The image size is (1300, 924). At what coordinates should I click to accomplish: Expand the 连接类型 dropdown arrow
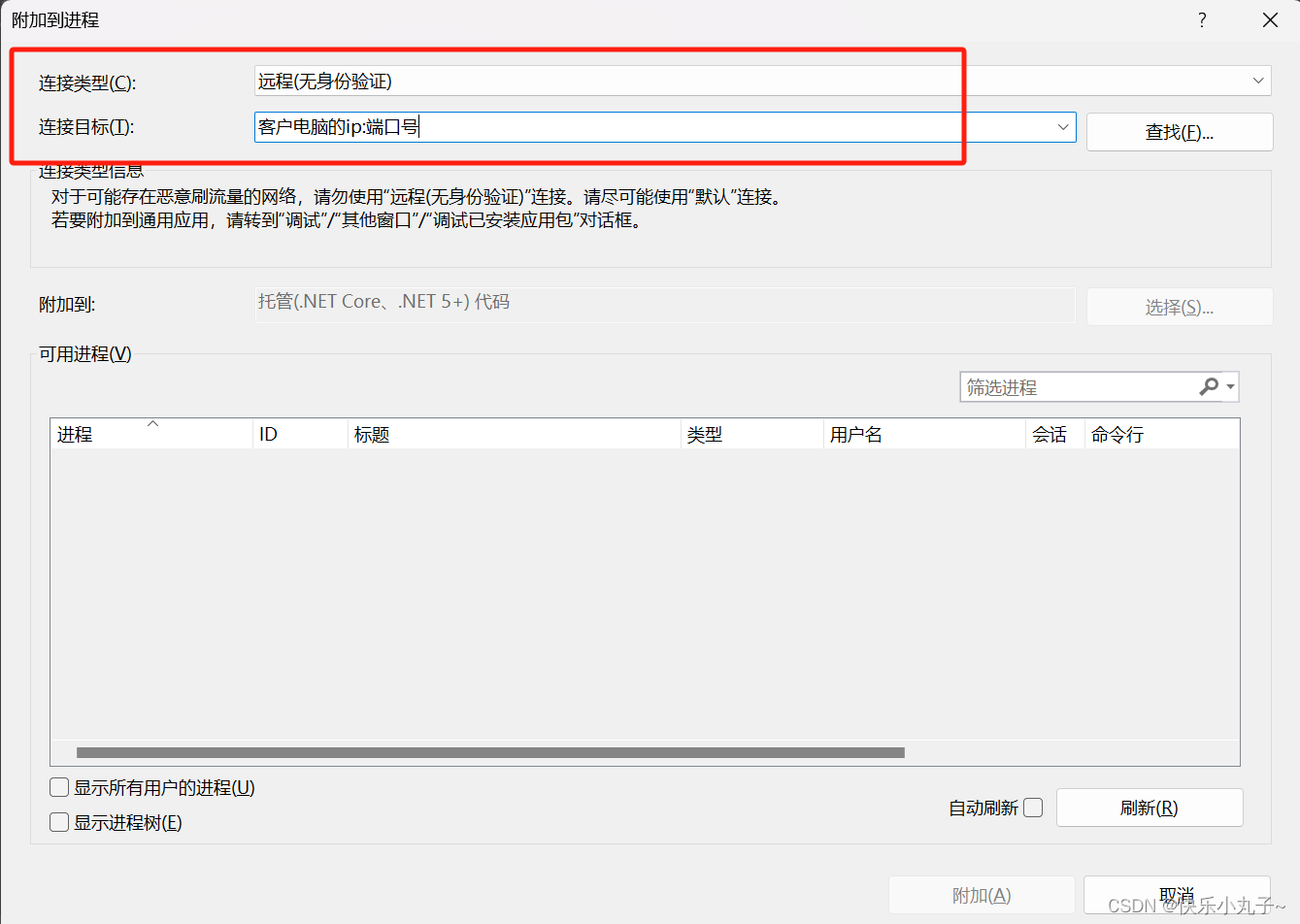(x=1258, y=81)
